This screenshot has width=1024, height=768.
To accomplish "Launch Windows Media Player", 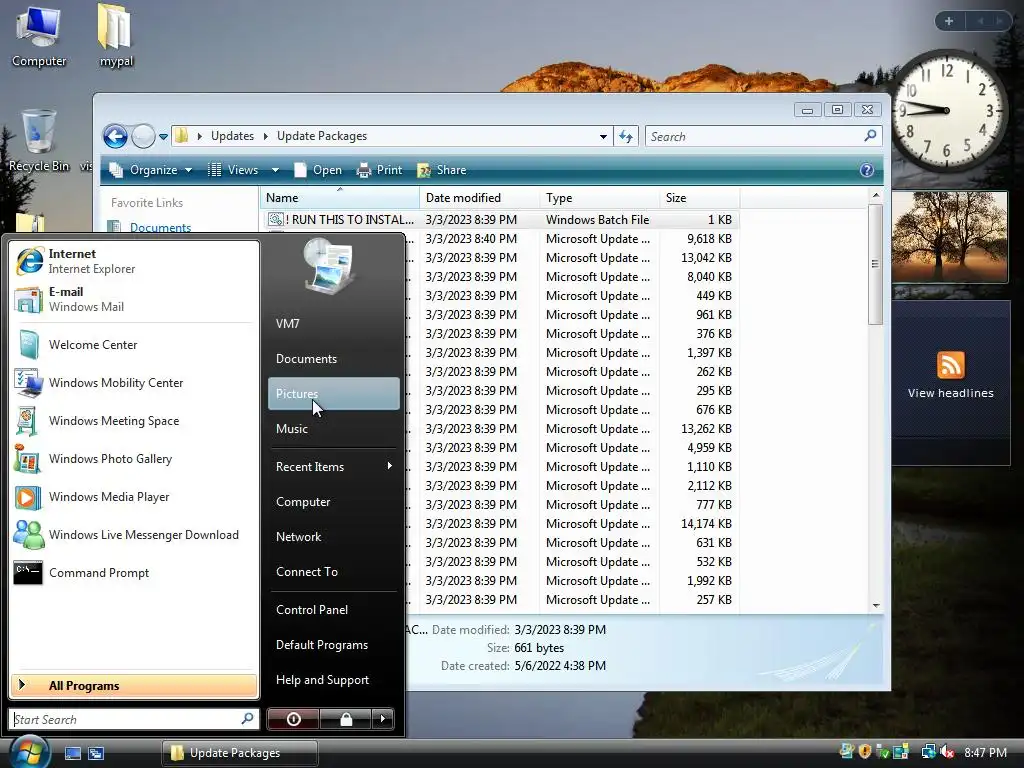I will [x=134, y=497].
